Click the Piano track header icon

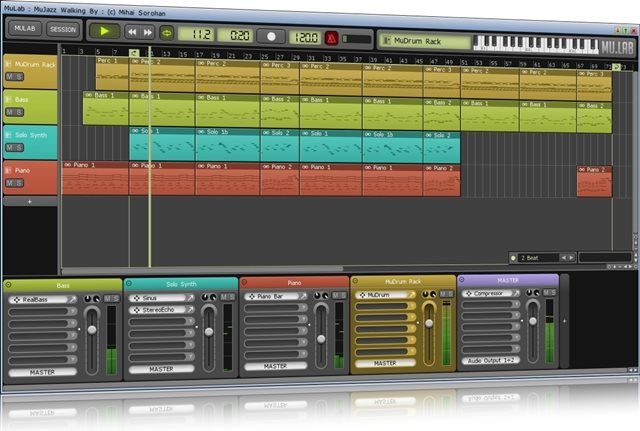(x=8, y=170)
